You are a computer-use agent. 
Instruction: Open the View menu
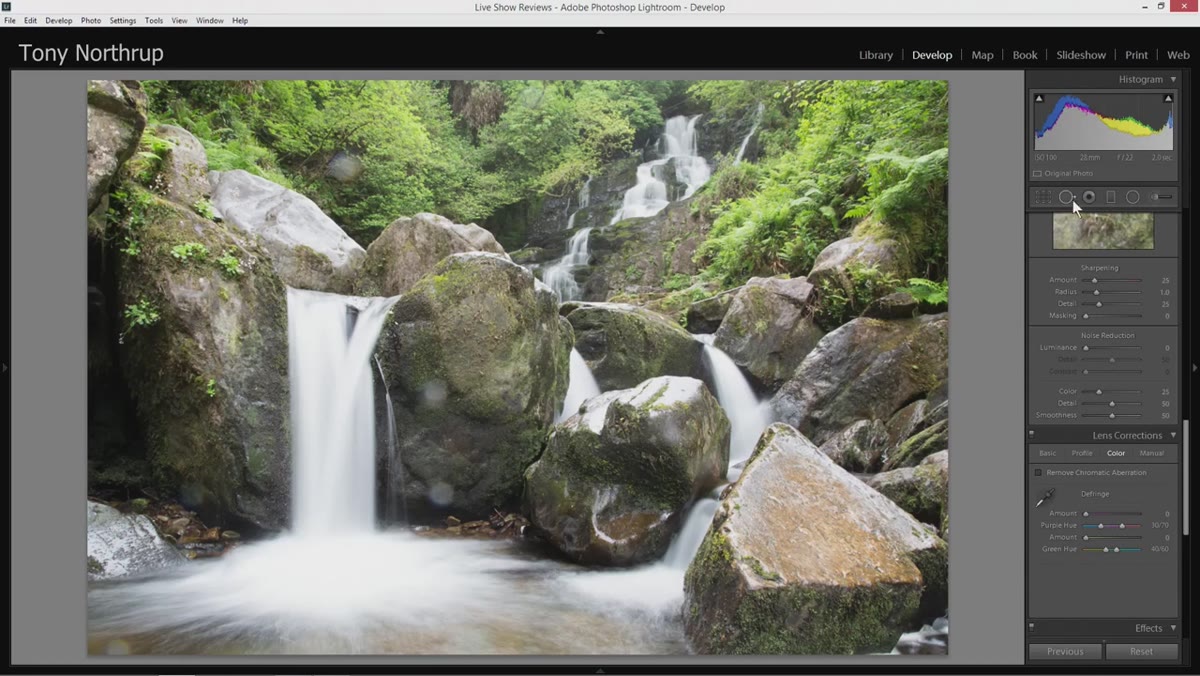pyautogui.click(x=180, y=20)
